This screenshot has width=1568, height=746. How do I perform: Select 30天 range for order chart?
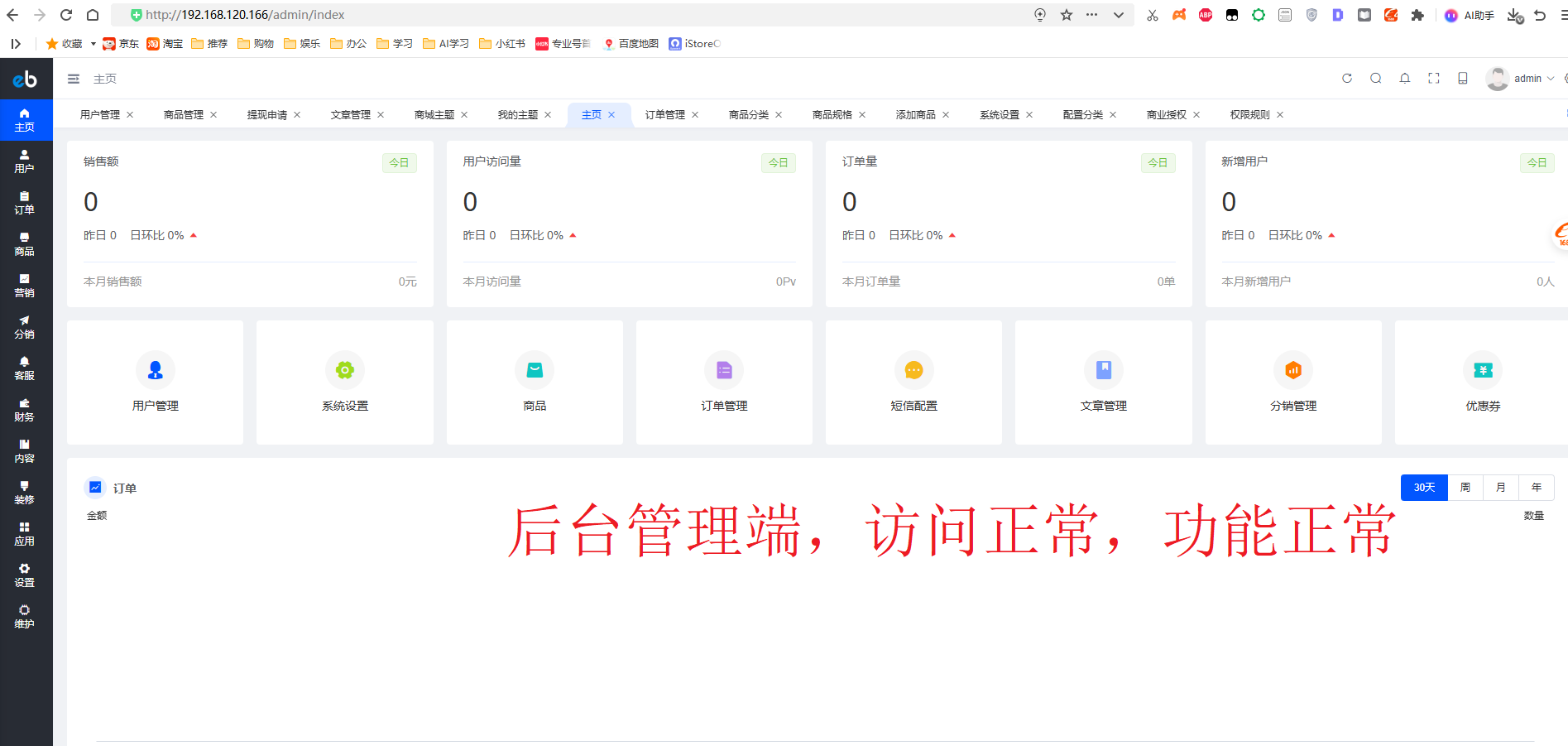[1424, 488]
